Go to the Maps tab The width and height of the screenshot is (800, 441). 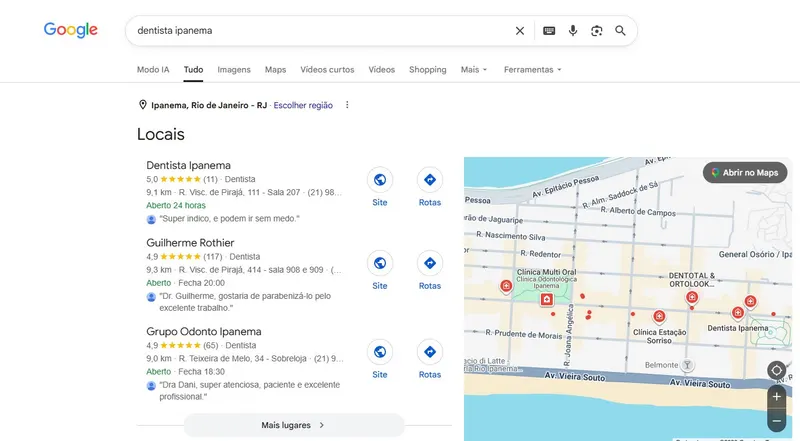(x=275, y=69)
